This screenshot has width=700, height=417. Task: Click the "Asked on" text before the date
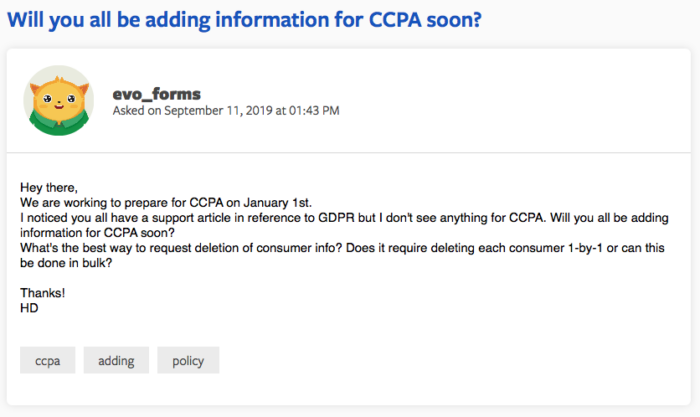pyautogui.click(x=138, y=111)
